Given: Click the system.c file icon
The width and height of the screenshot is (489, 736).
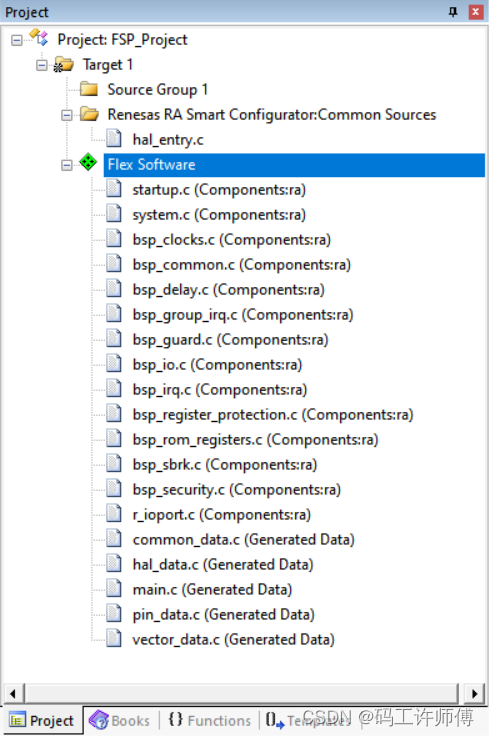Looking at the screenshot, I should 114,214.
